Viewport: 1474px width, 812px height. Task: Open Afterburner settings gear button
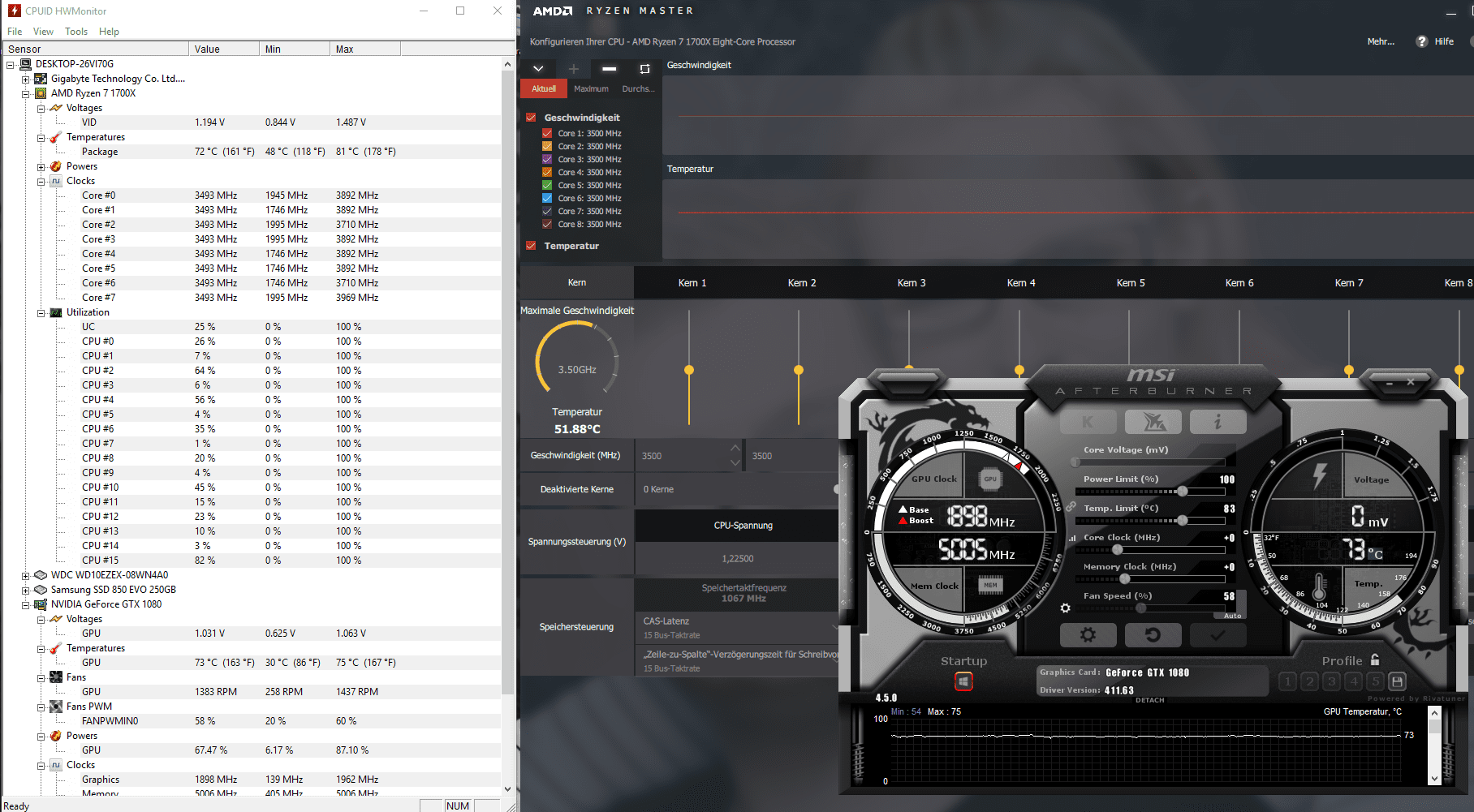(1088, 635)
